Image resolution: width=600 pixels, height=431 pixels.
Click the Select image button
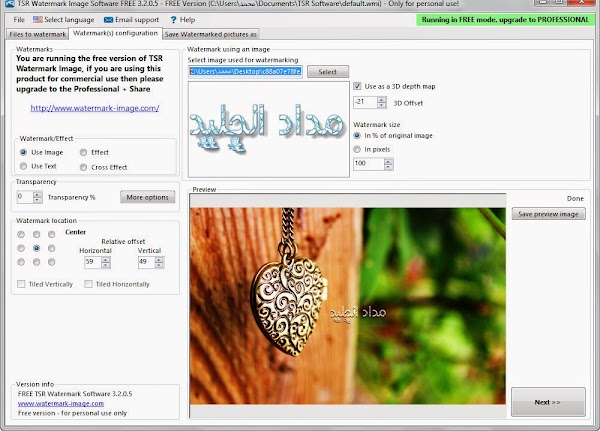tap(328, 72)
